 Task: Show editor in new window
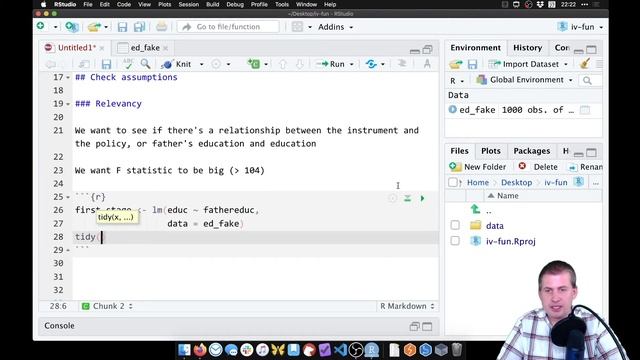[84, 64]
